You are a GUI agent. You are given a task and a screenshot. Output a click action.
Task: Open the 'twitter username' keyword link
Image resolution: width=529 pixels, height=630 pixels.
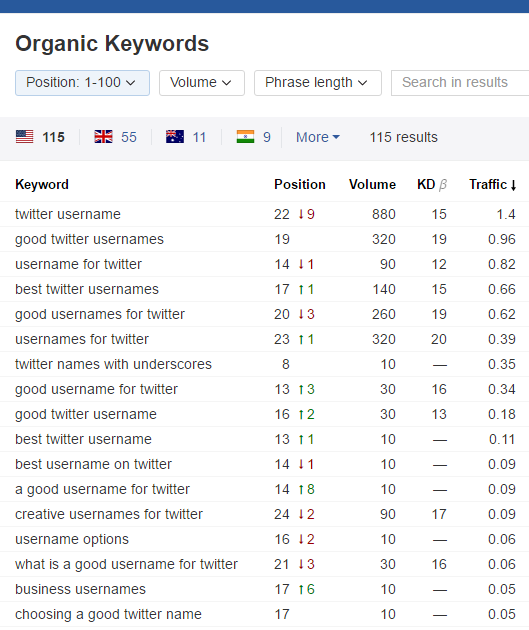click(x=68, y=214)
